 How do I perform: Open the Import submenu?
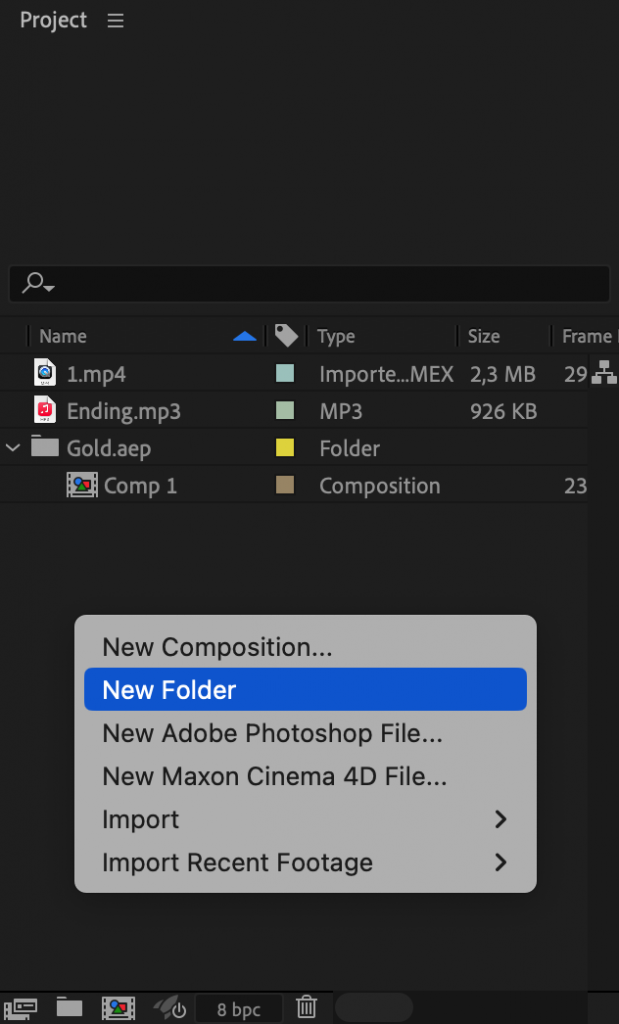click(140, 819)
